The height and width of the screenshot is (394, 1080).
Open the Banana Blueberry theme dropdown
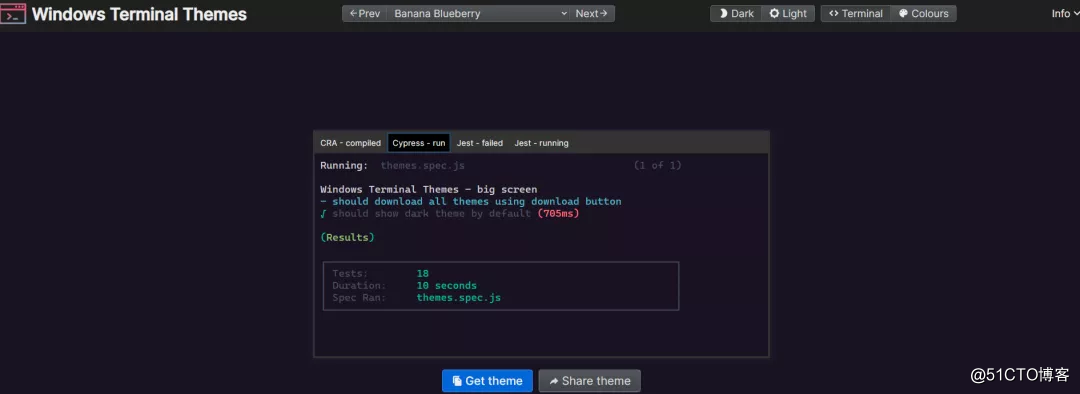[479, 14]
